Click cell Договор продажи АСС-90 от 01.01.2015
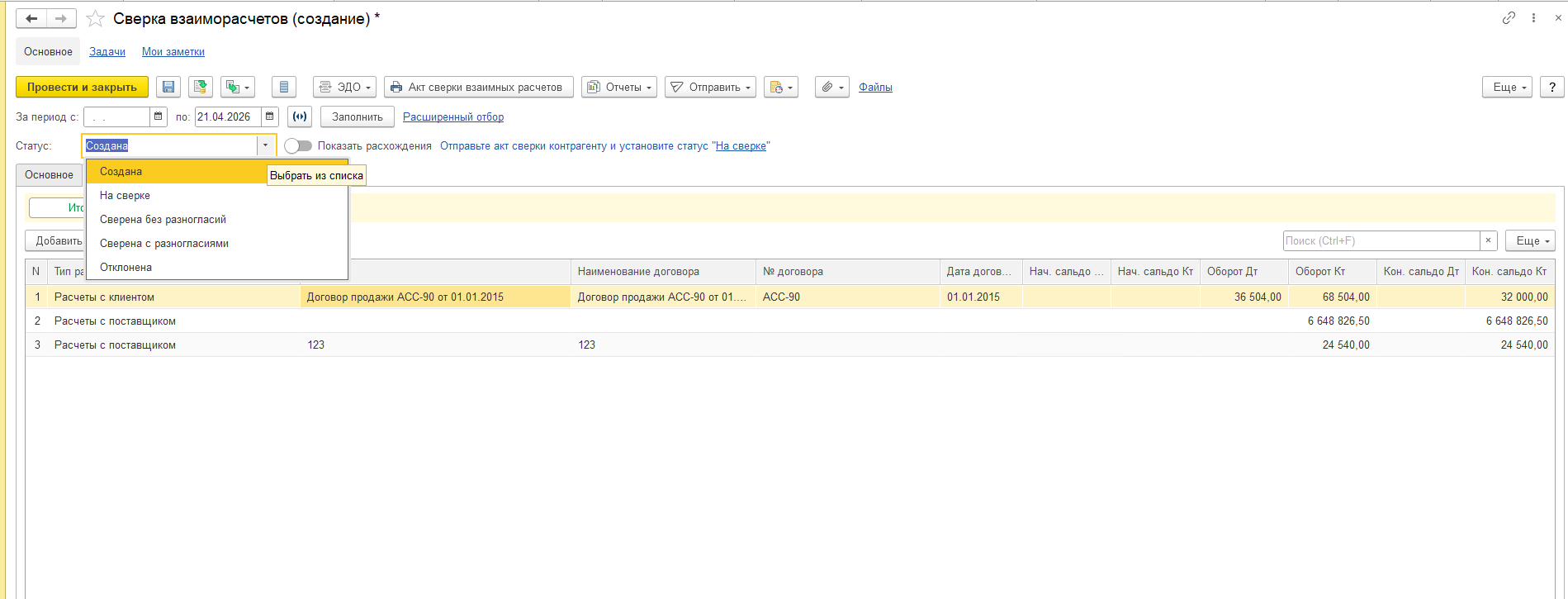1568x599 pixels. coord(435,297)
